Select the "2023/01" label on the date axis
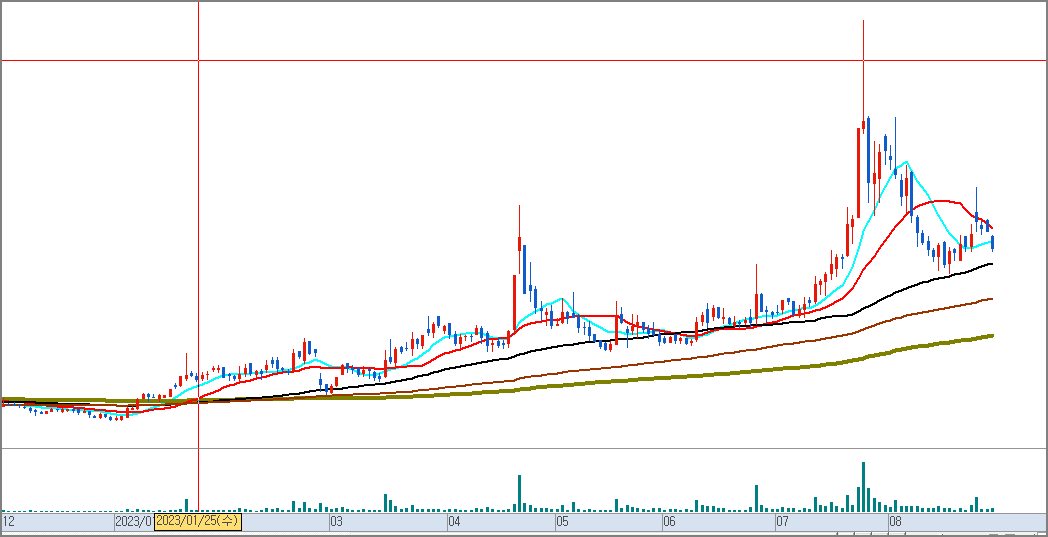The height and width of the screenshot is (537, 1048). coord(134,521)
